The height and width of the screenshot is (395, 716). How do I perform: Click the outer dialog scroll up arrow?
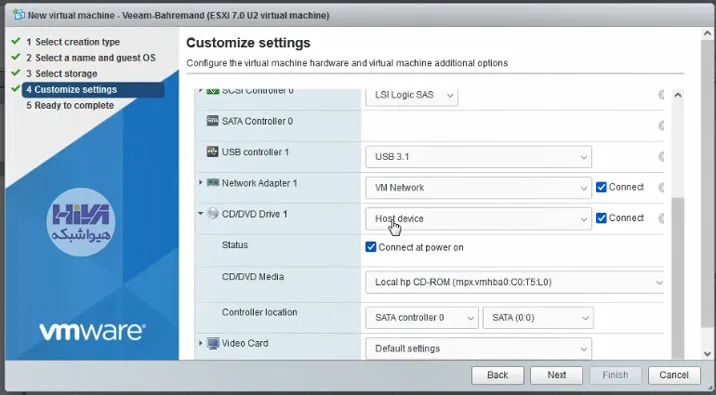(x=707, y=33)
